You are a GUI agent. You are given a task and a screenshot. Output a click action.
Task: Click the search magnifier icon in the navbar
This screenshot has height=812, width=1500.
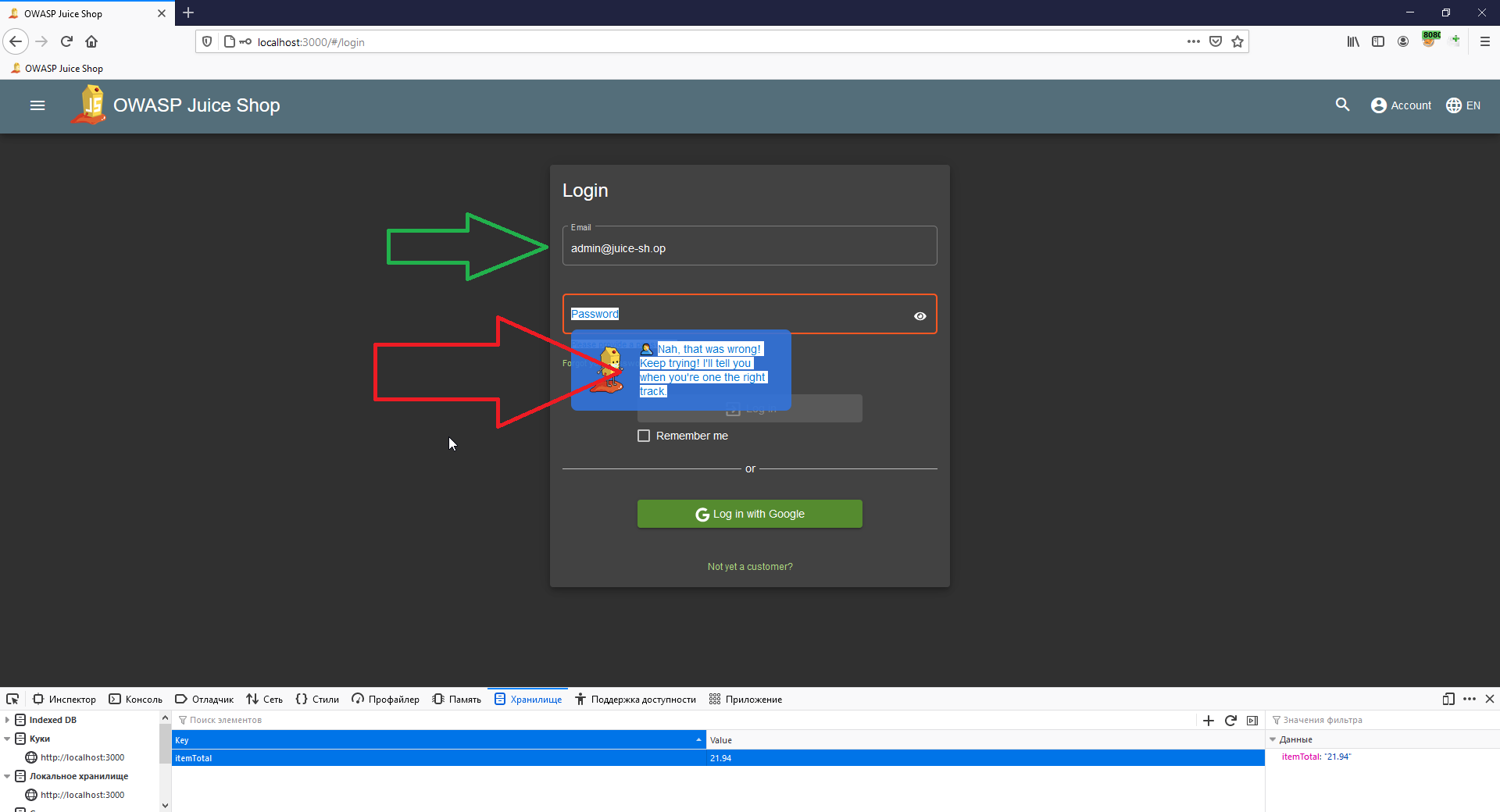point(1342,105)
